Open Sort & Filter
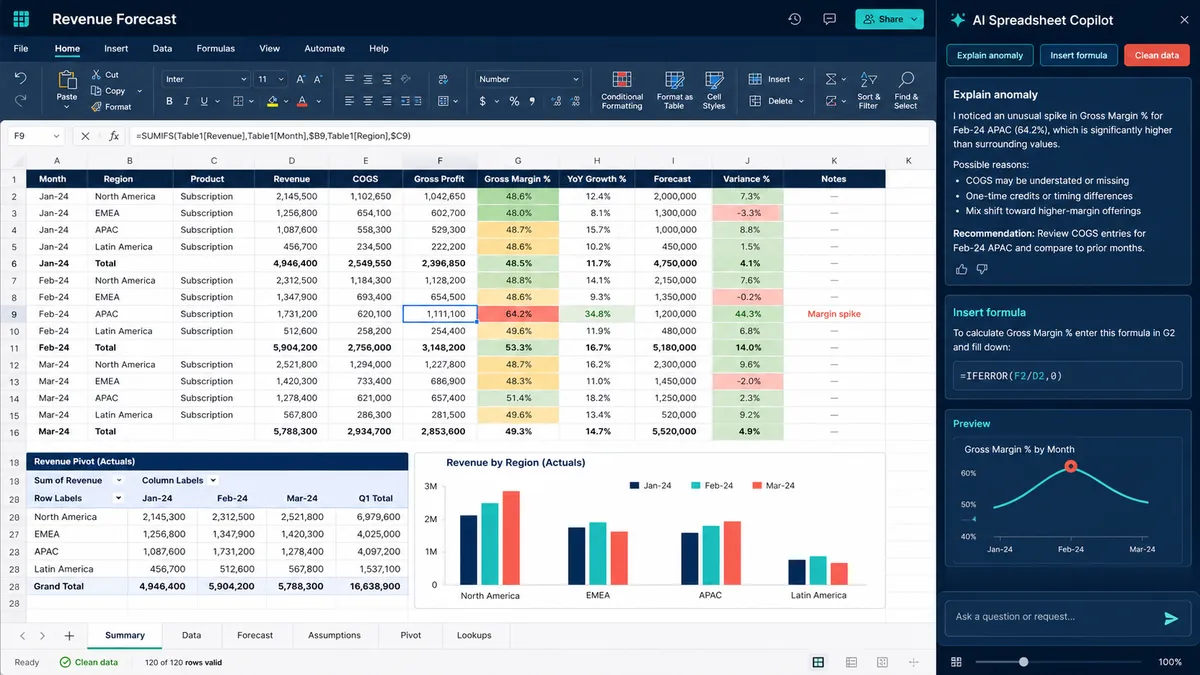Image resolution: width=1200 pixels, height=675 pixels. [868, 90]
